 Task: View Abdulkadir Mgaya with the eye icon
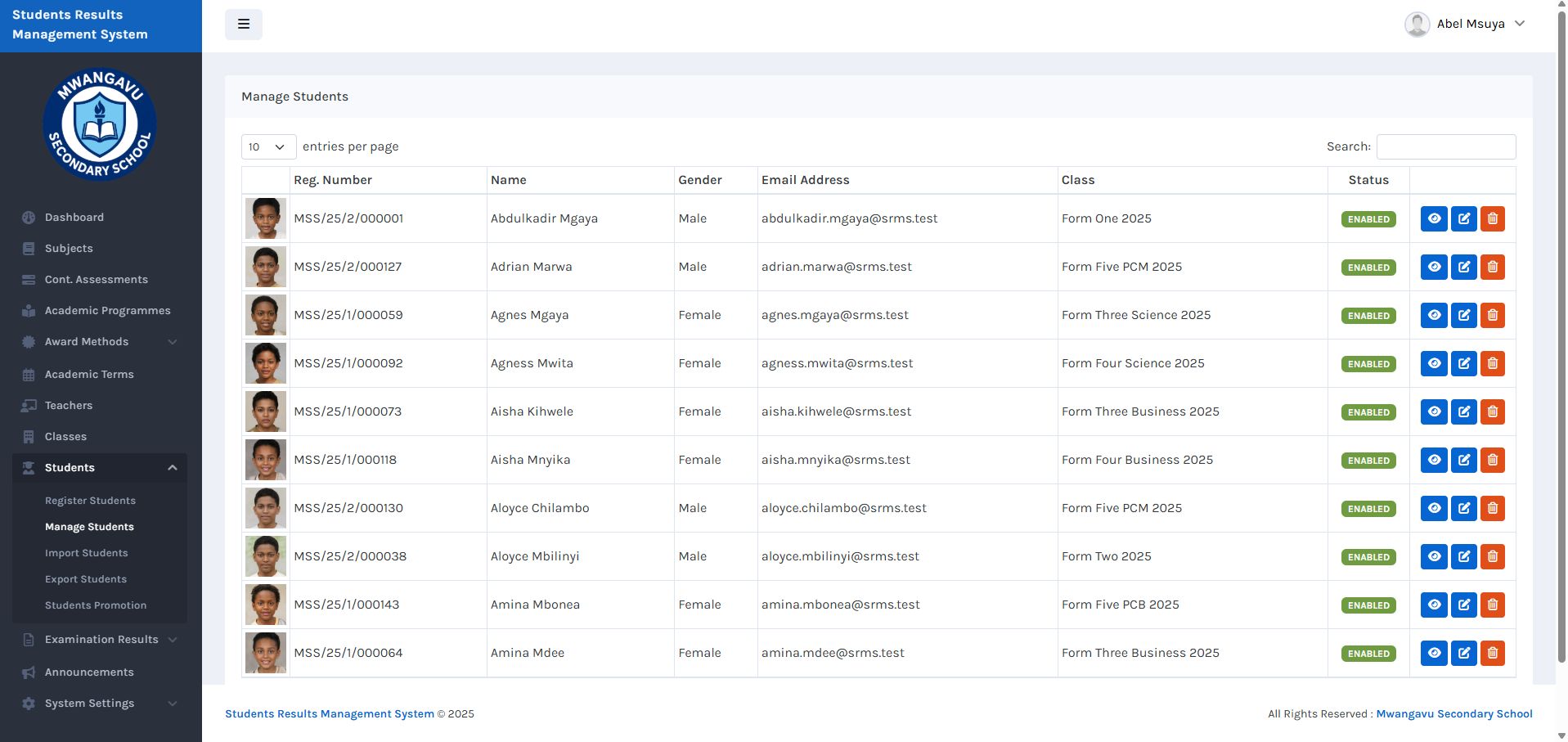click(x=1434, y=218)
